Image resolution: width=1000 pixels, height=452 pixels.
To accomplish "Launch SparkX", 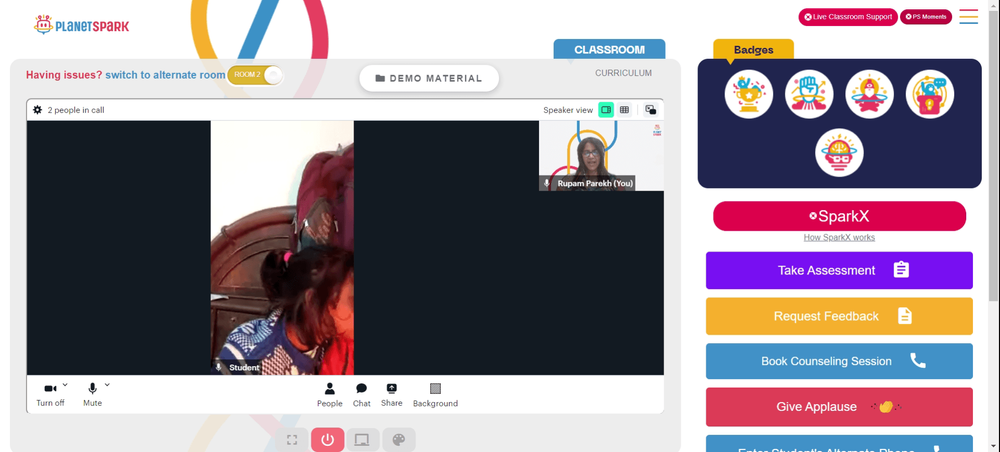I will [x=839, y=216].
